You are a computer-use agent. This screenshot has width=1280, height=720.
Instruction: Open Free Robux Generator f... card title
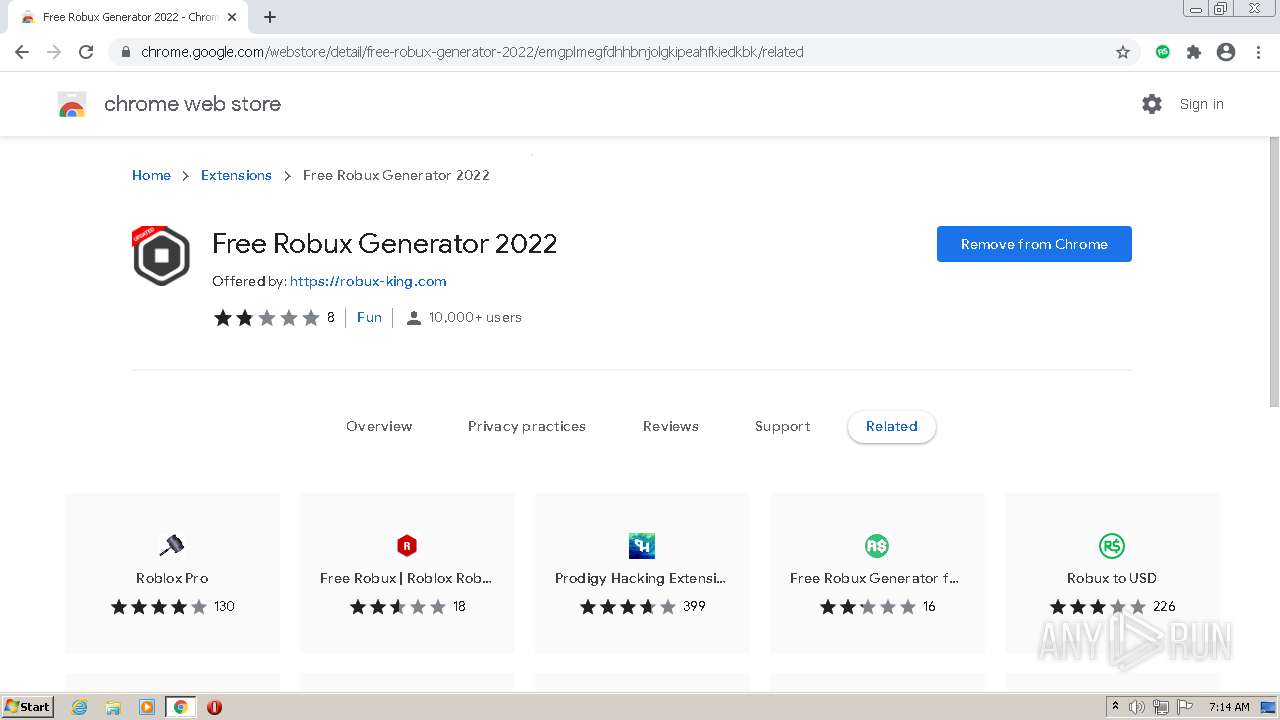coord(875,578)
